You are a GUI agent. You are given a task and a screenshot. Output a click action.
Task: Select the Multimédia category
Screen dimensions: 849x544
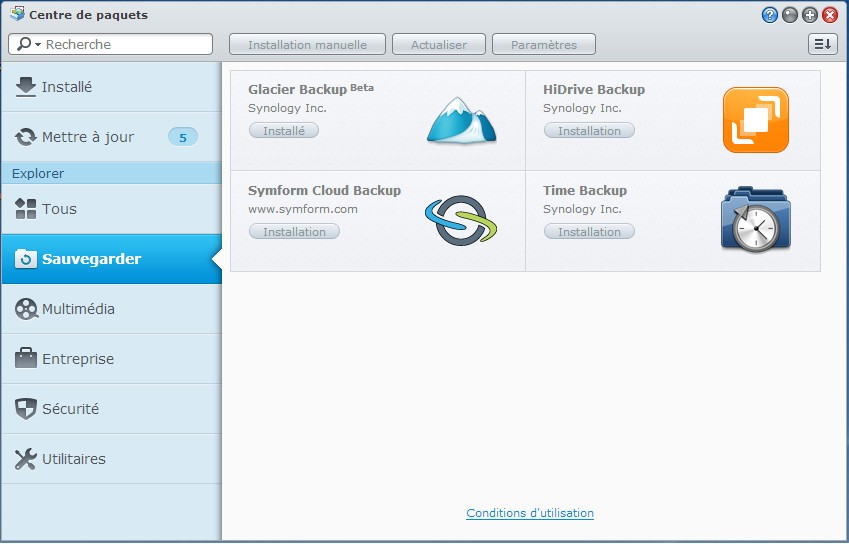tap(78, 309)
